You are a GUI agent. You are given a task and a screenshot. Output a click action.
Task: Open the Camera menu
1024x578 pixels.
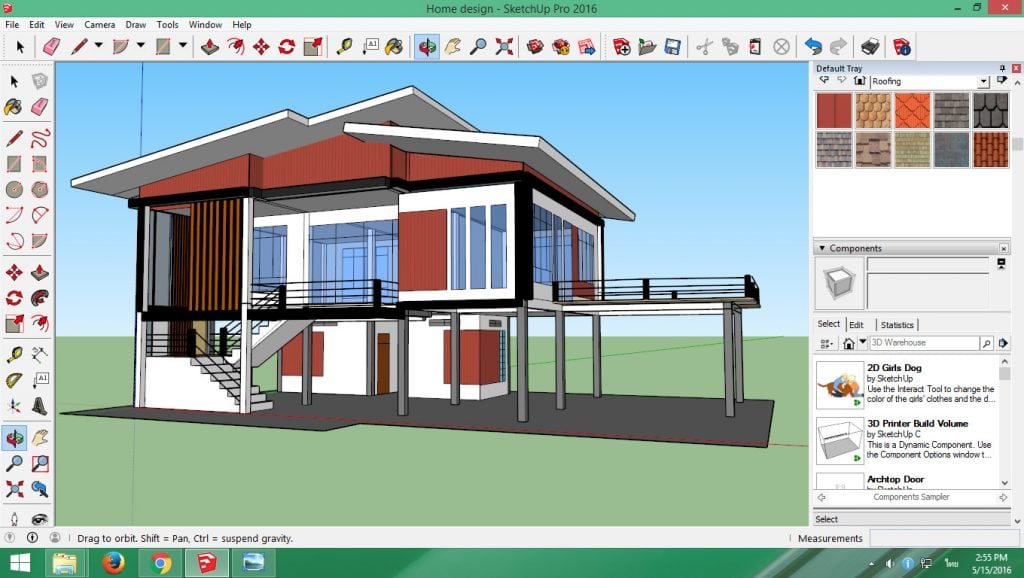99,24
